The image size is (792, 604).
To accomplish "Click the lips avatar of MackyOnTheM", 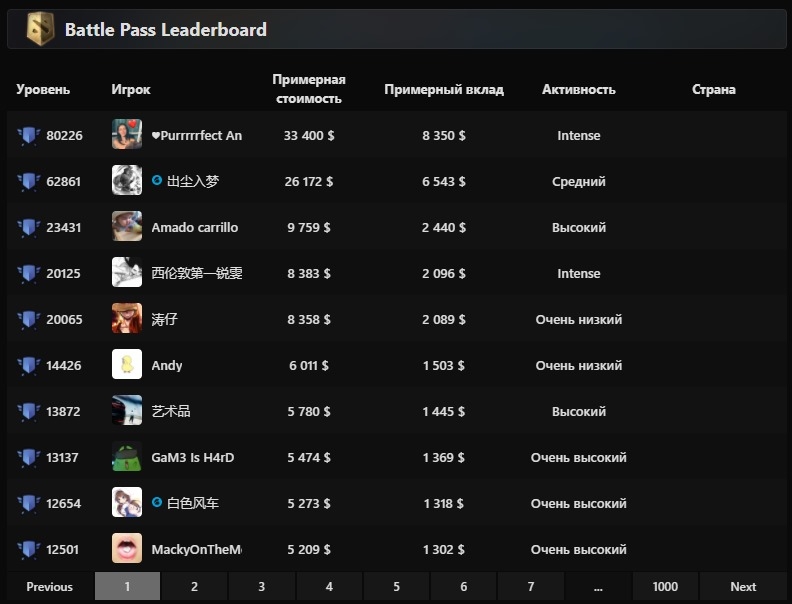I will point(127,548).
